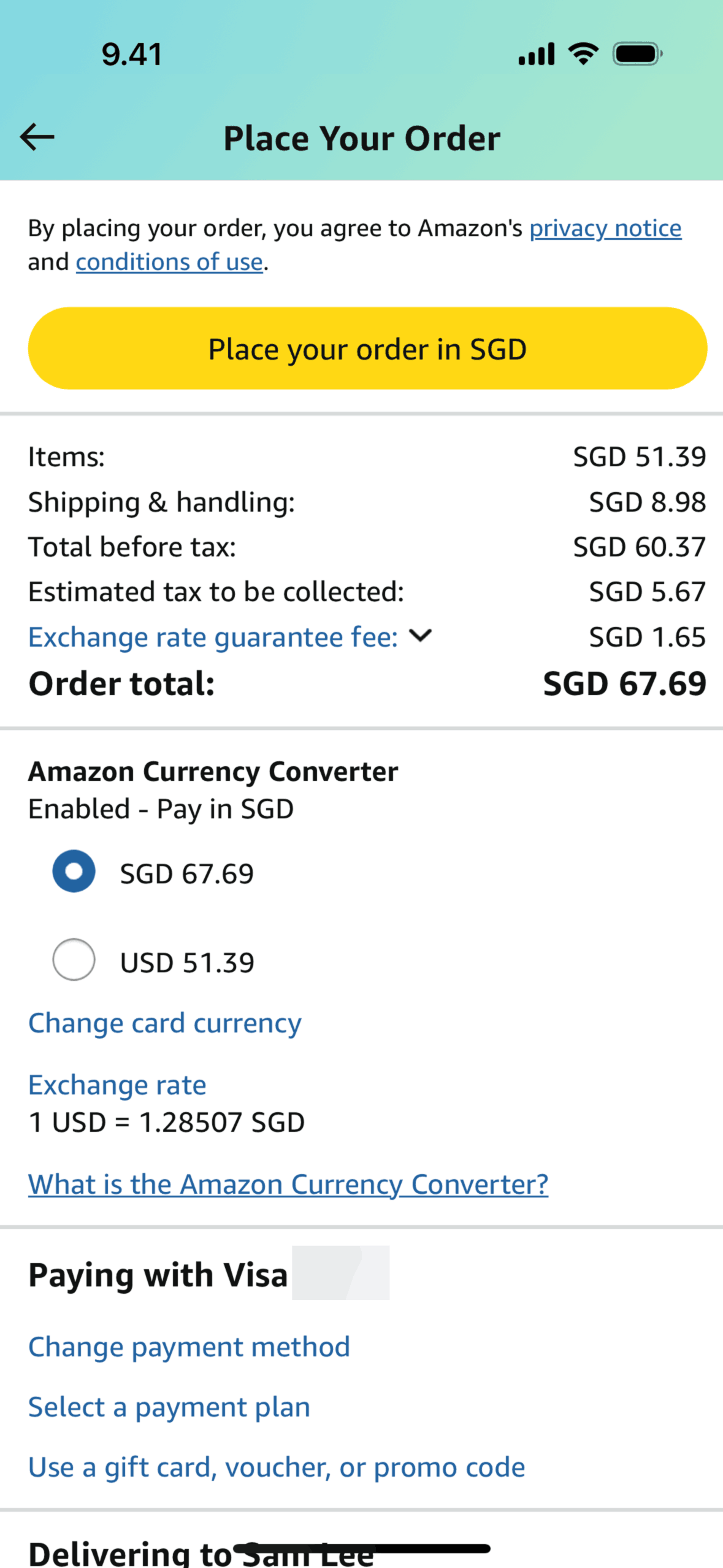Tap the back arrow icon

point(37,137)
